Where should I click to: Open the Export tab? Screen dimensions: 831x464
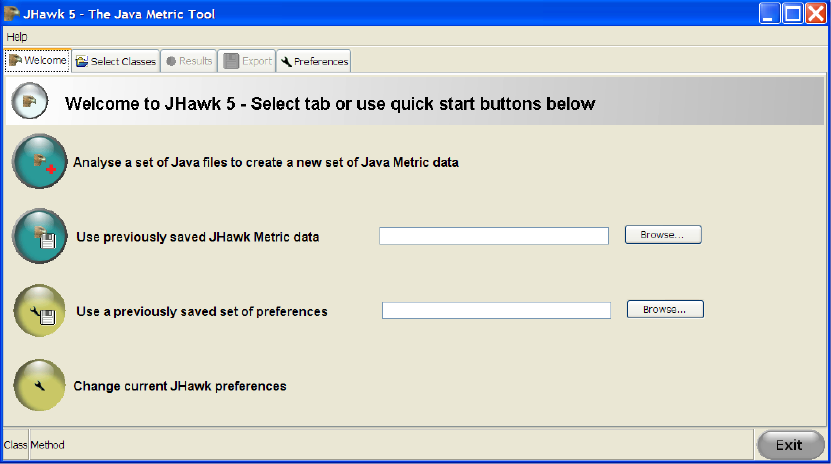[248, 61]
